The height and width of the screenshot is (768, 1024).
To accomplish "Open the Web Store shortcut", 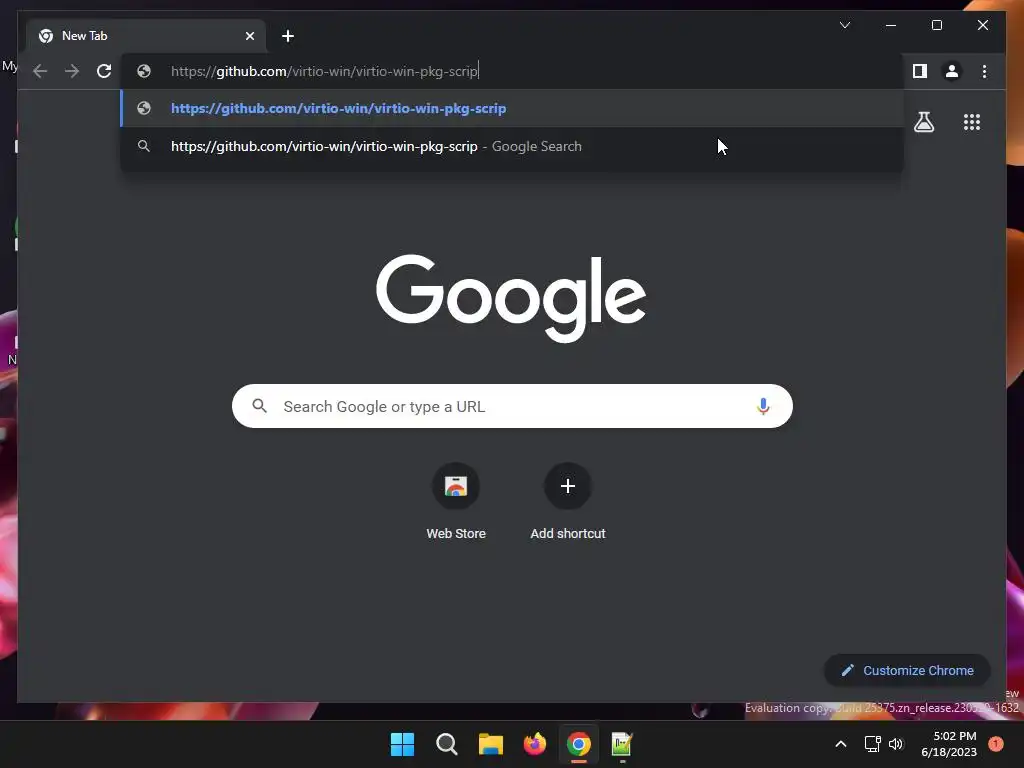I will 456,502.
